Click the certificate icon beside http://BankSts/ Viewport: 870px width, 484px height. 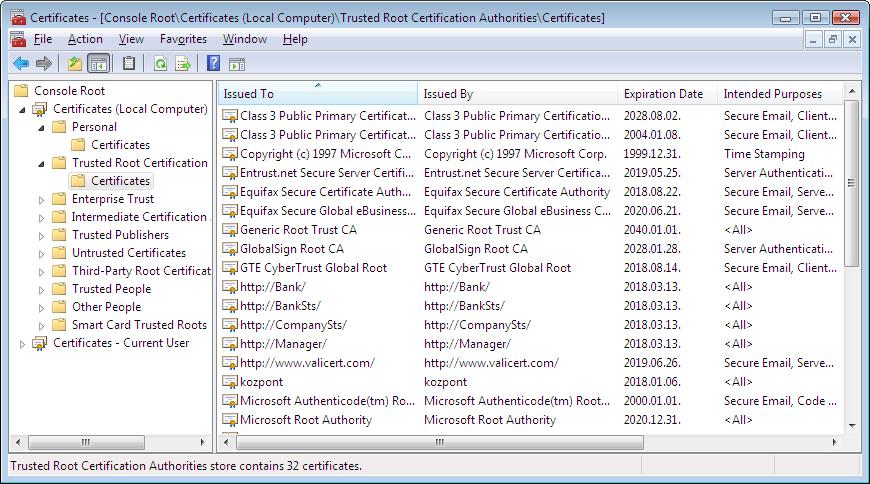230,306
